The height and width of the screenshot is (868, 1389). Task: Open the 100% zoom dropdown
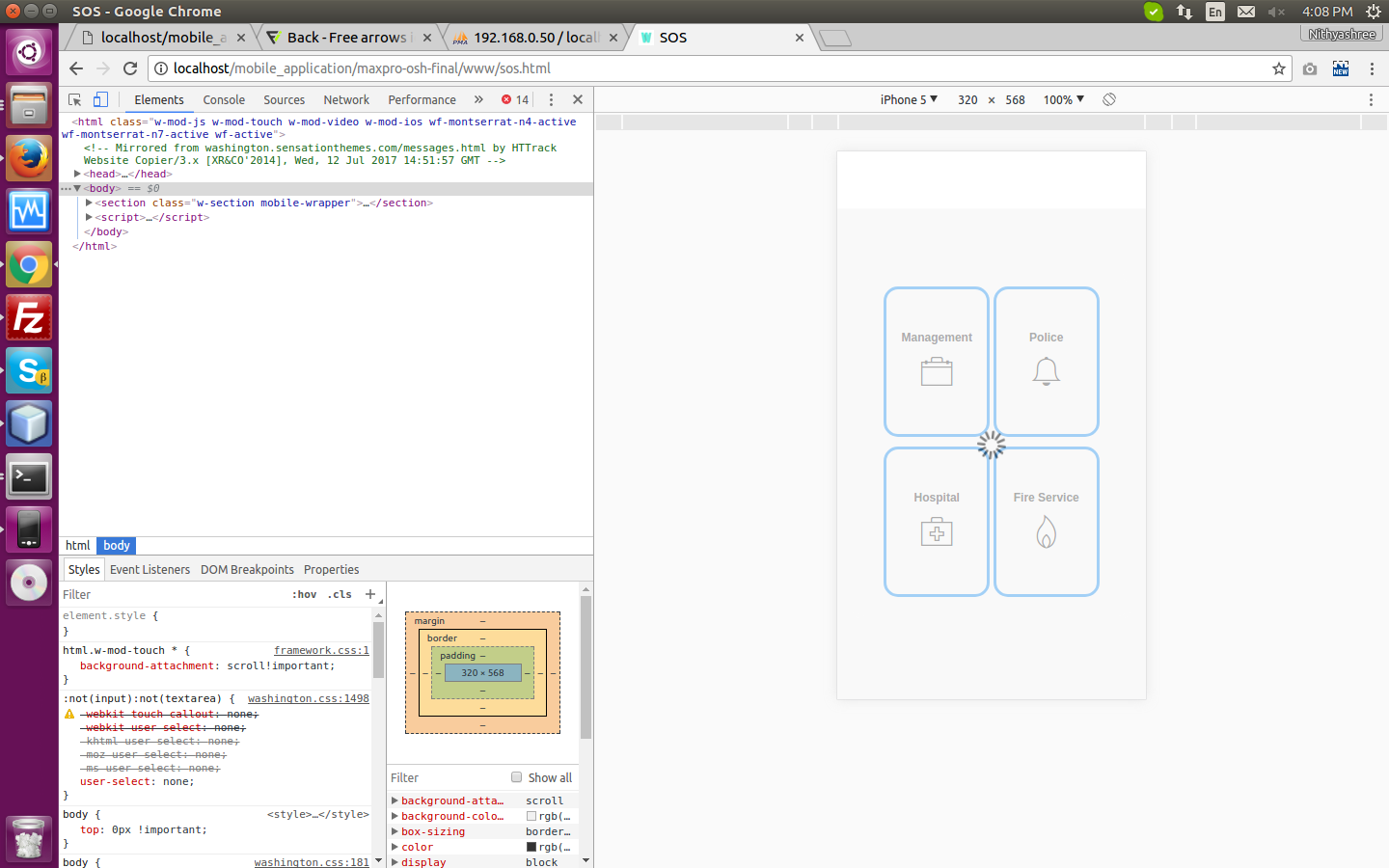pos(1064,99)
